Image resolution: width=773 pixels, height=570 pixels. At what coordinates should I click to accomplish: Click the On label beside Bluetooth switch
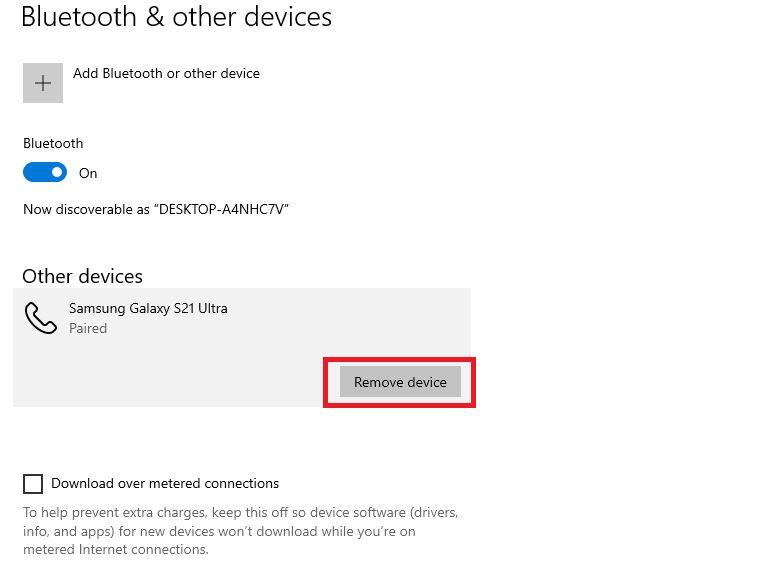coord(88,174)
